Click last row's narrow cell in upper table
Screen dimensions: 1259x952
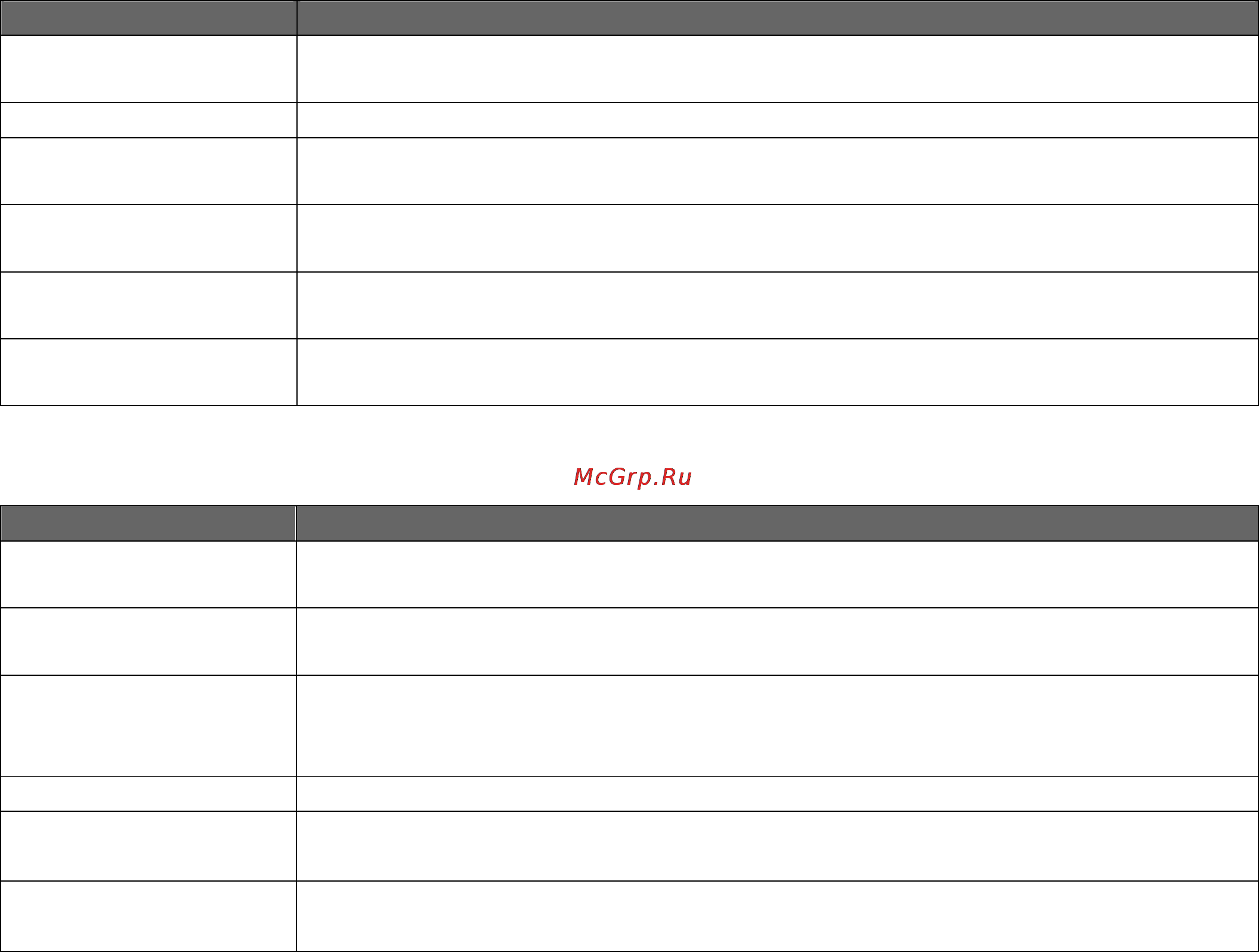tap(149, 372)
